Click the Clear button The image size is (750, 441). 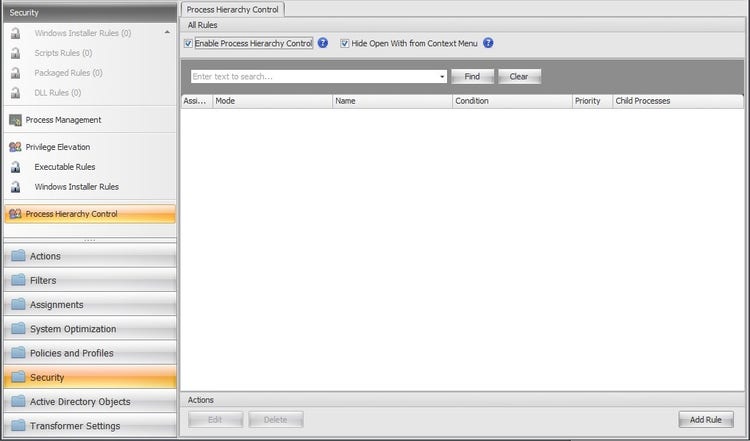click(519, 77)
